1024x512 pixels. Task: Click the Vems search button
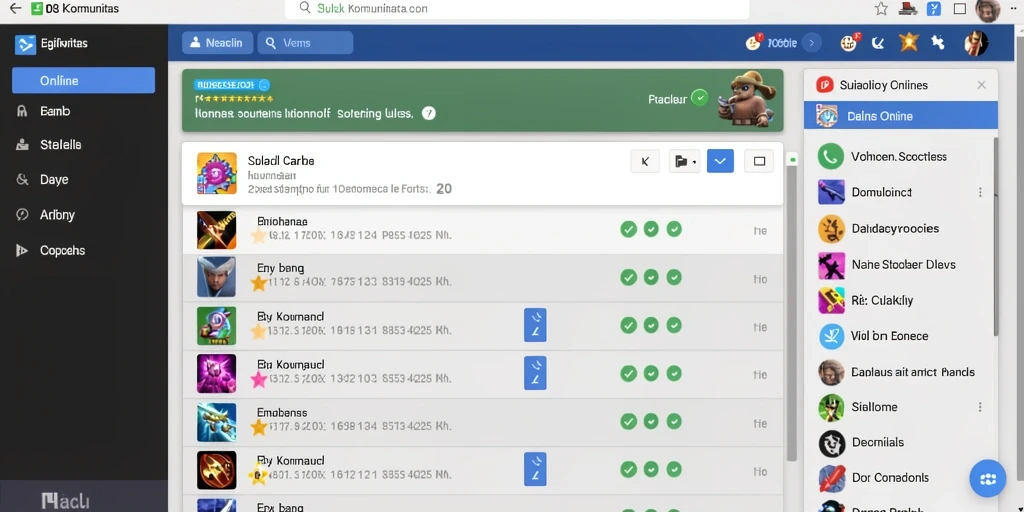[305, 43]
